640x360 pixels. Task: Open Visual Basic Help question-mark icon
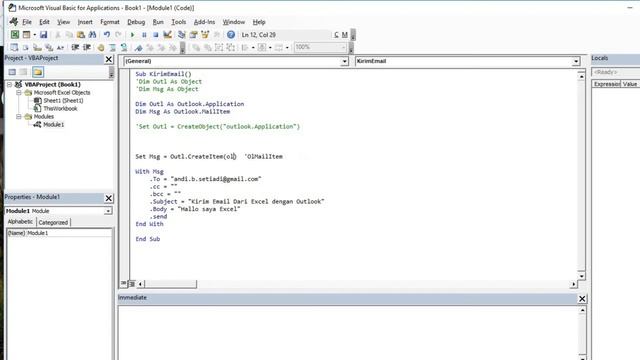click(231, 35)
